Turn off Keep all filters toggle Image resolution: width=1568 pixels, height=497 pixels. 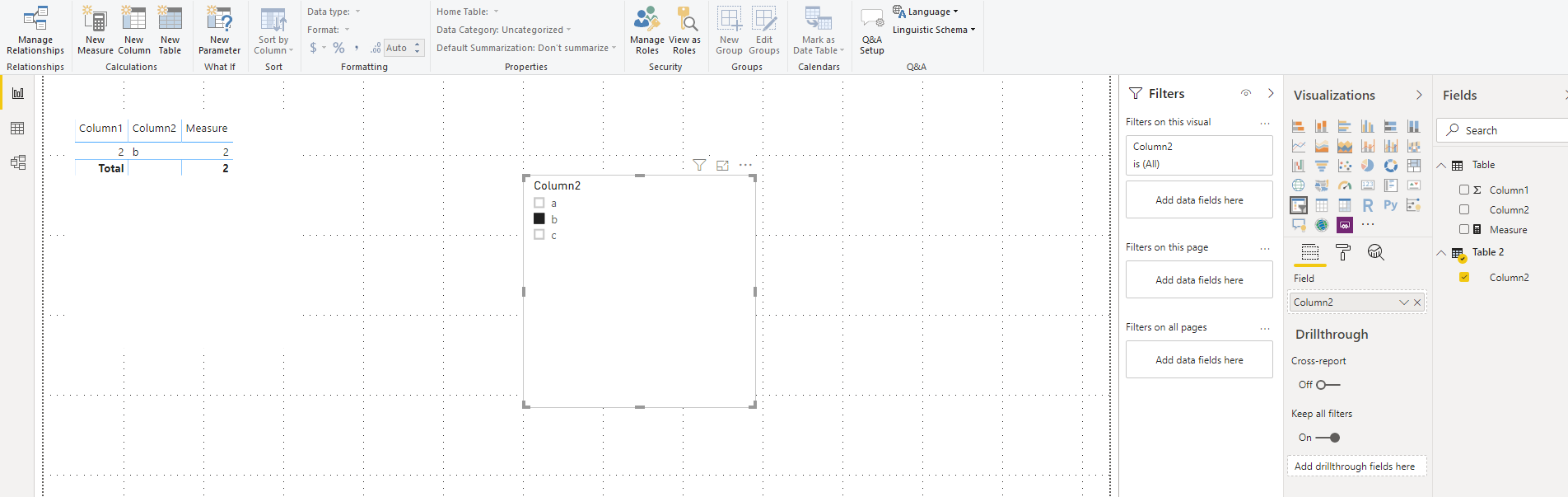1328,438
